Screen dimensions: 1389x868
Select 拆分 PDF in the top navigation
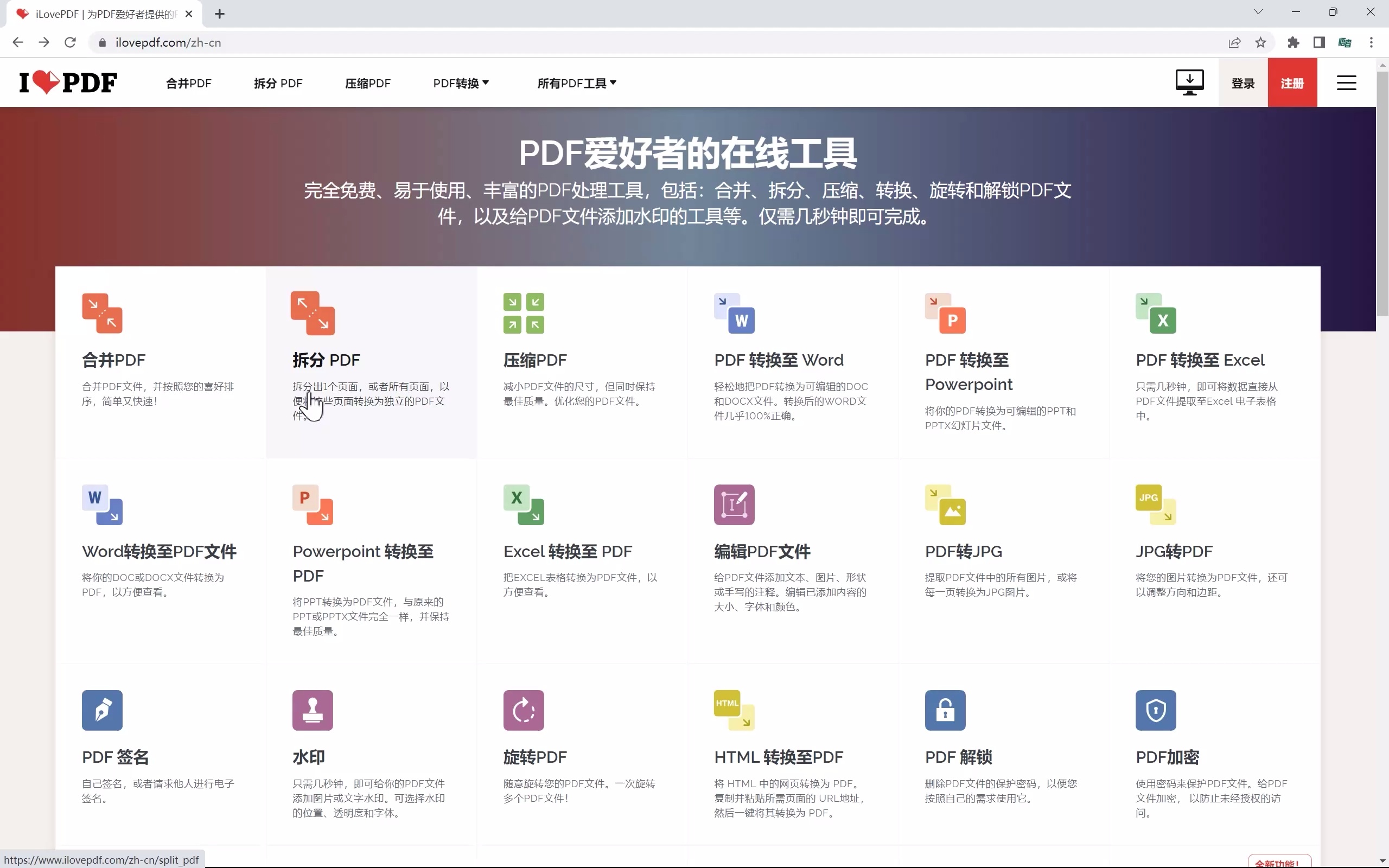[x=278, y=82]
